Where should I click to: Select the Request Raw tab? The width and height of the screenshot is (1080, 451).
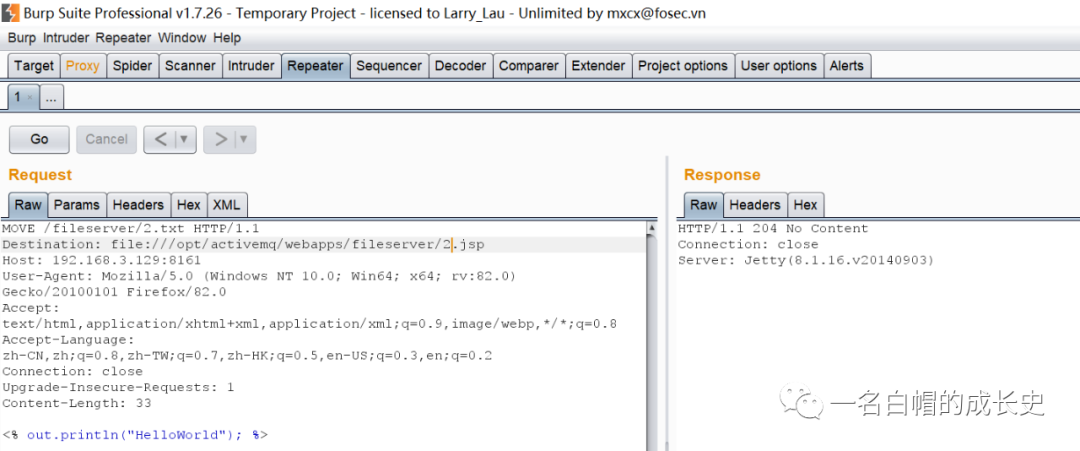28,204
